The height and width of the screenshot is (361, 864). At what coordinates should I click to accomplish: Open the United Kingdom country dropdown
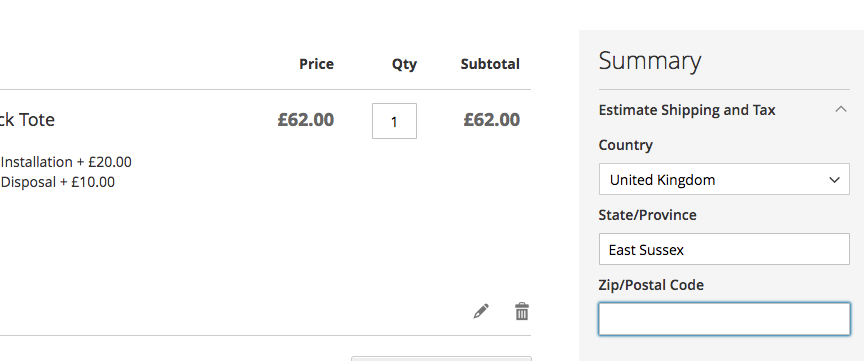click(x=724, y=179)
